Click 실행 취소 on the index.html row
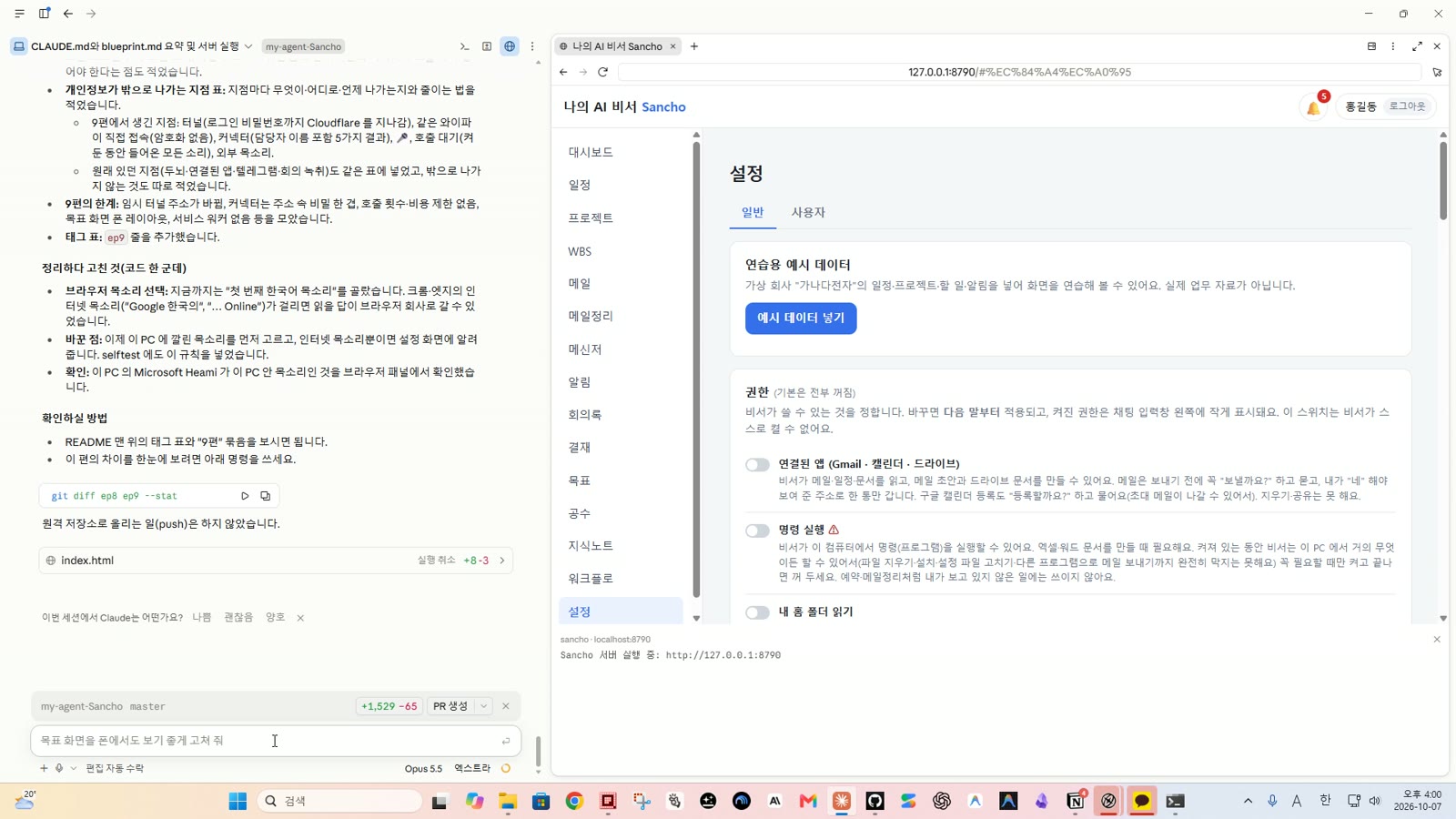The width and height of the screenshot is (1456, 819). pos(436,561)
